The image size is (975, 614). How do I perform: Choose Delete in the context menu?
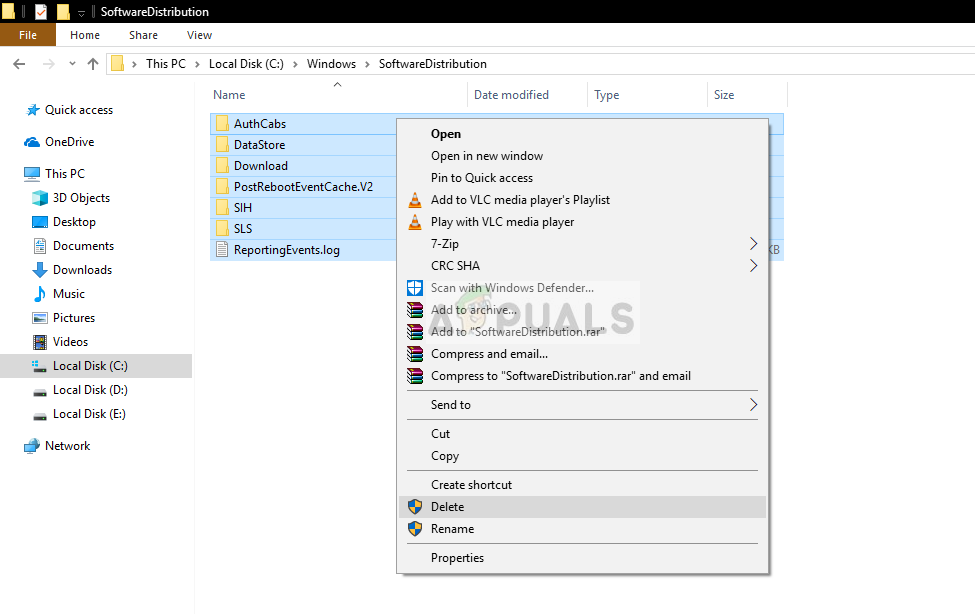coord(582,507)
